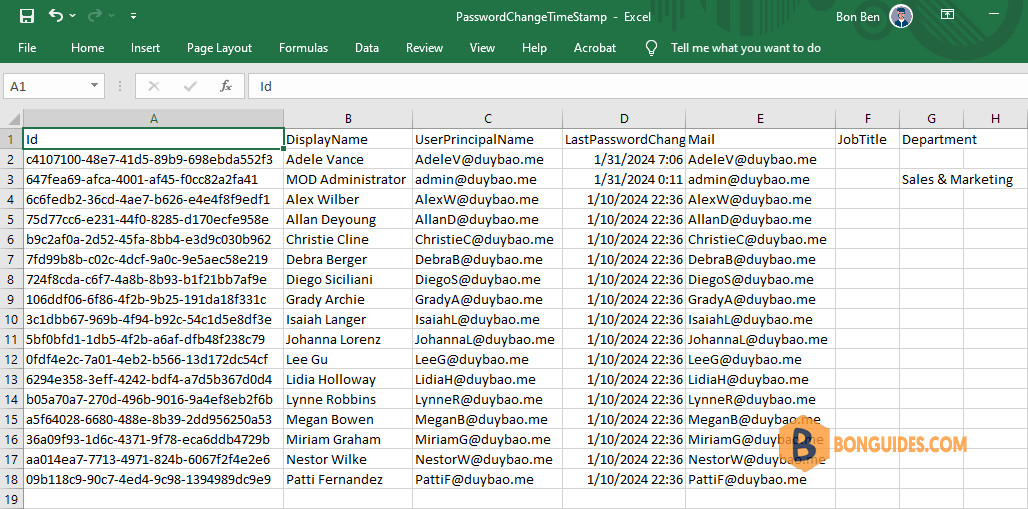This screenshot has width=1028, height=509.
Task: Switch to the Home ribbon tab
Action: [87, 48]
